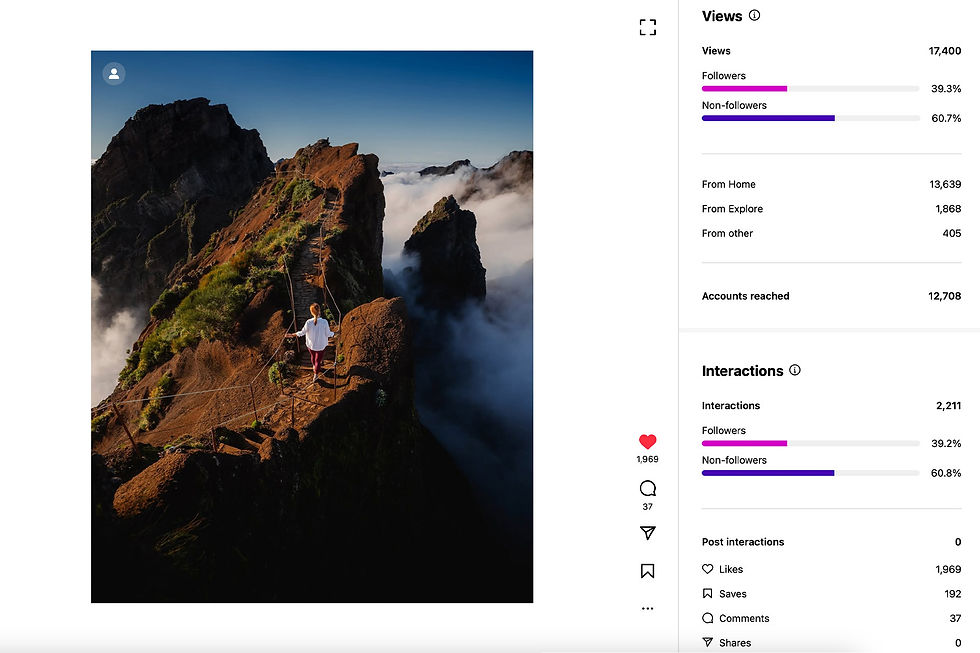Click the 'Comments' row label
This screenshot has width=980, height=653.
click(x=744, y=618)
